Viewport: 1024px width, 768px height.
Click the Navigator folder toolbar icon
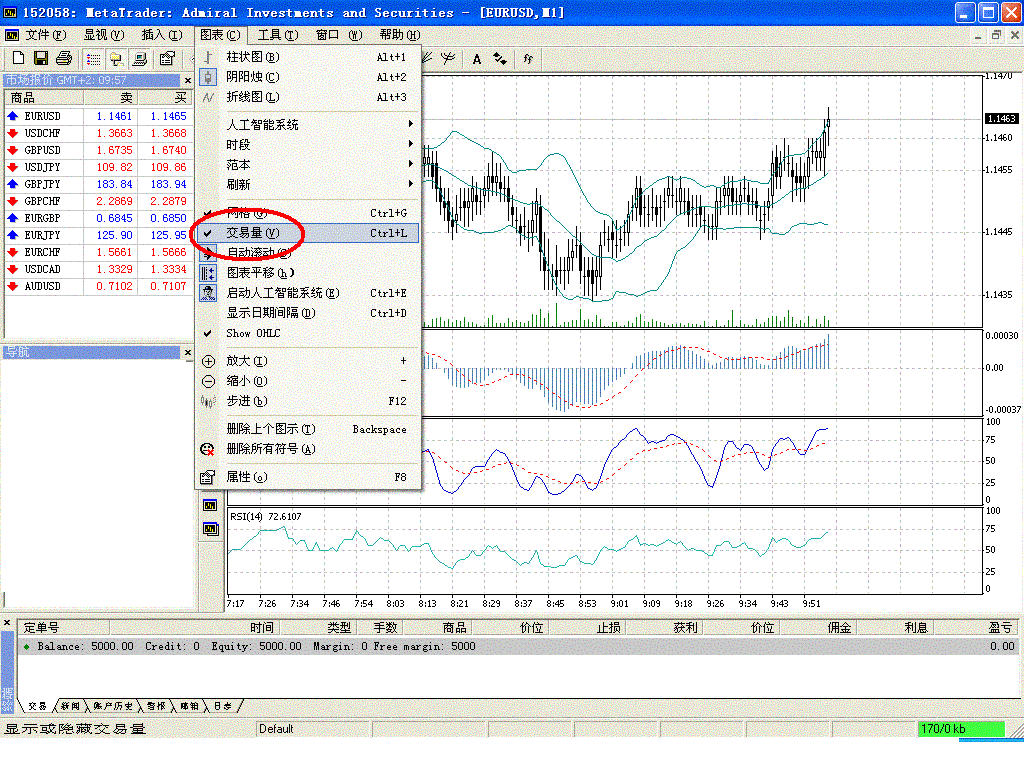(116, 59)
